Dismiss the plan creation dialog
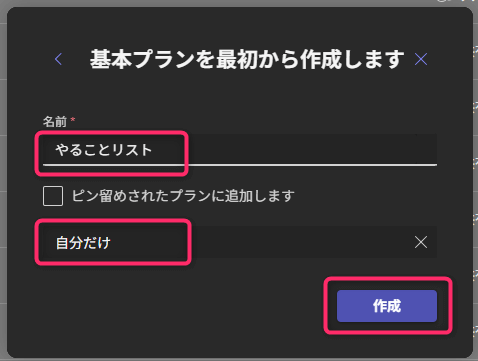This screenshot has width=478, height=361. point(421,59)
